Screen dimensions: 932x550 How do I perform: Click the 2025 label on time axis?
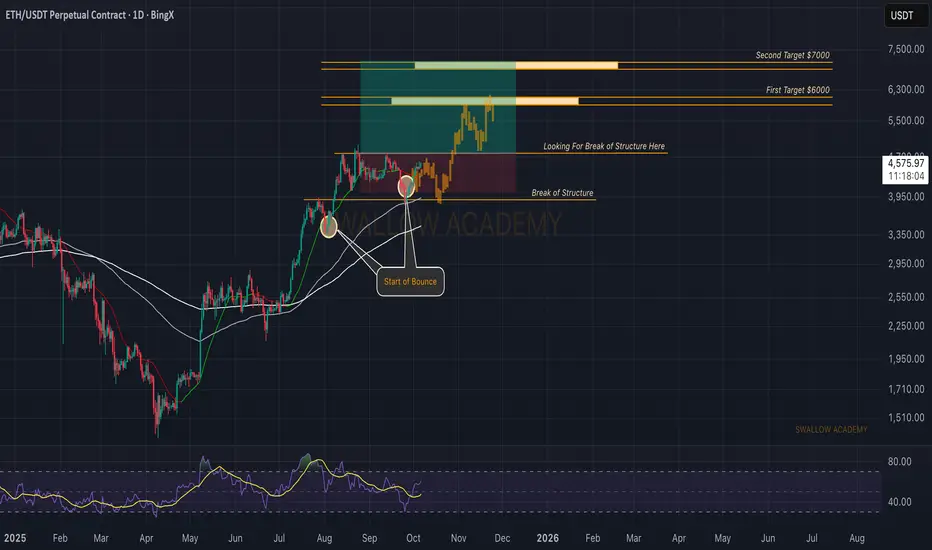point(15,538)
